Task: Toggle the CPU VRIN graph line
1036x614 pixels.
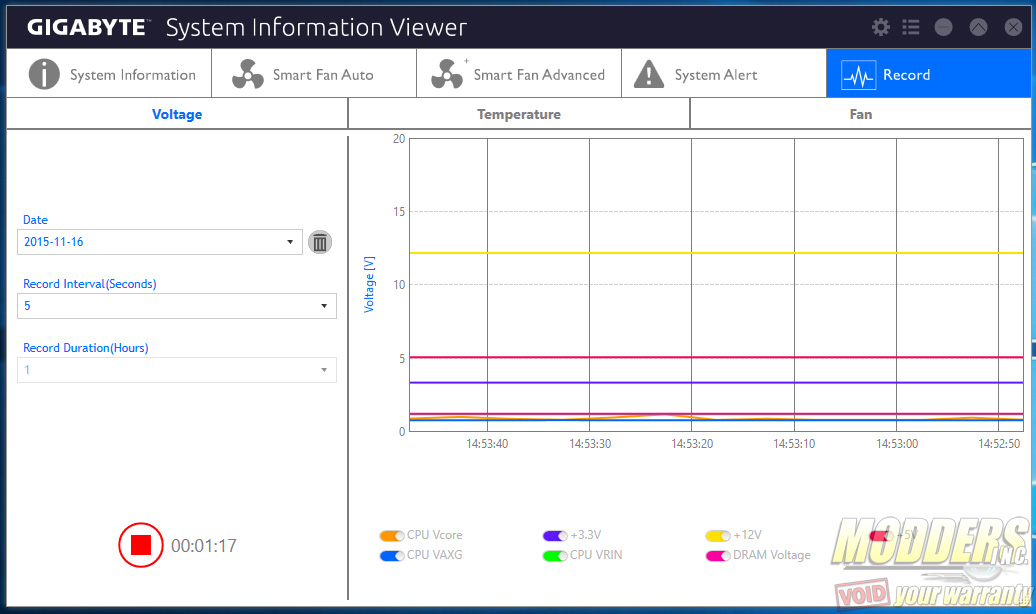Action: coord(554,555)
